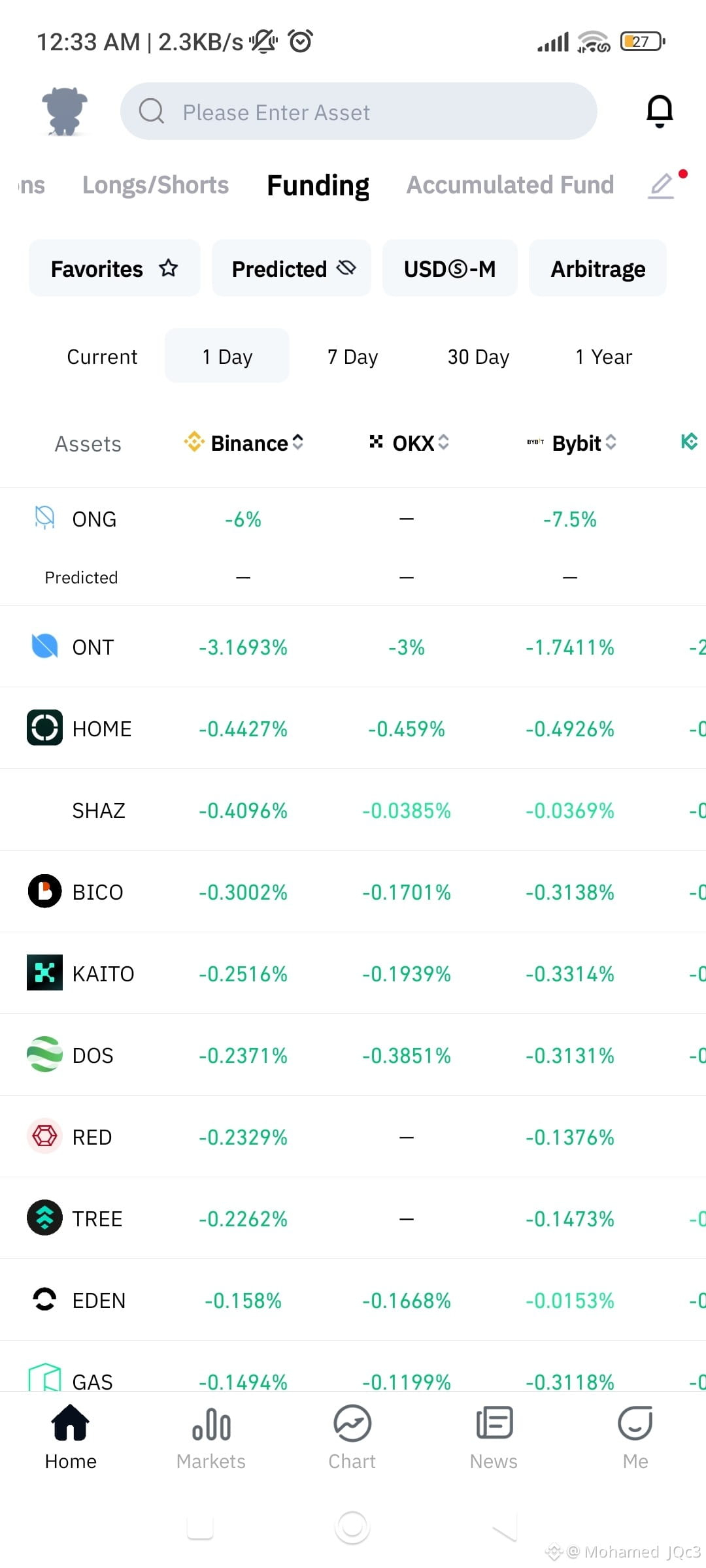
Task: Go to Markets bar-chart icon
Action: point(211,1425)
